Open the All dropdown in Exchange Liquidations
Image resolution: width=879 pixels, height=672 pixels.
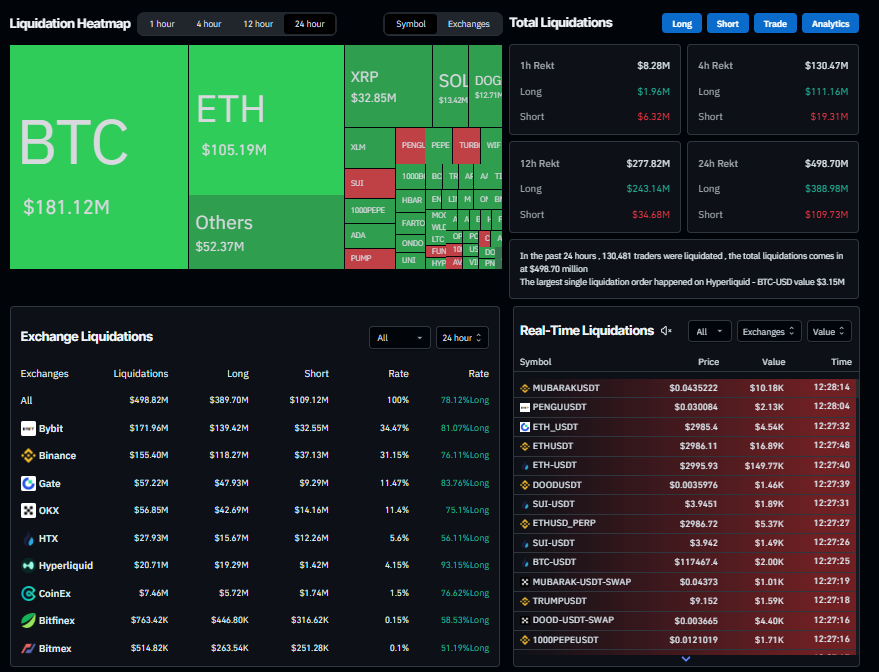pyautogui.click(x=400, y=338)
